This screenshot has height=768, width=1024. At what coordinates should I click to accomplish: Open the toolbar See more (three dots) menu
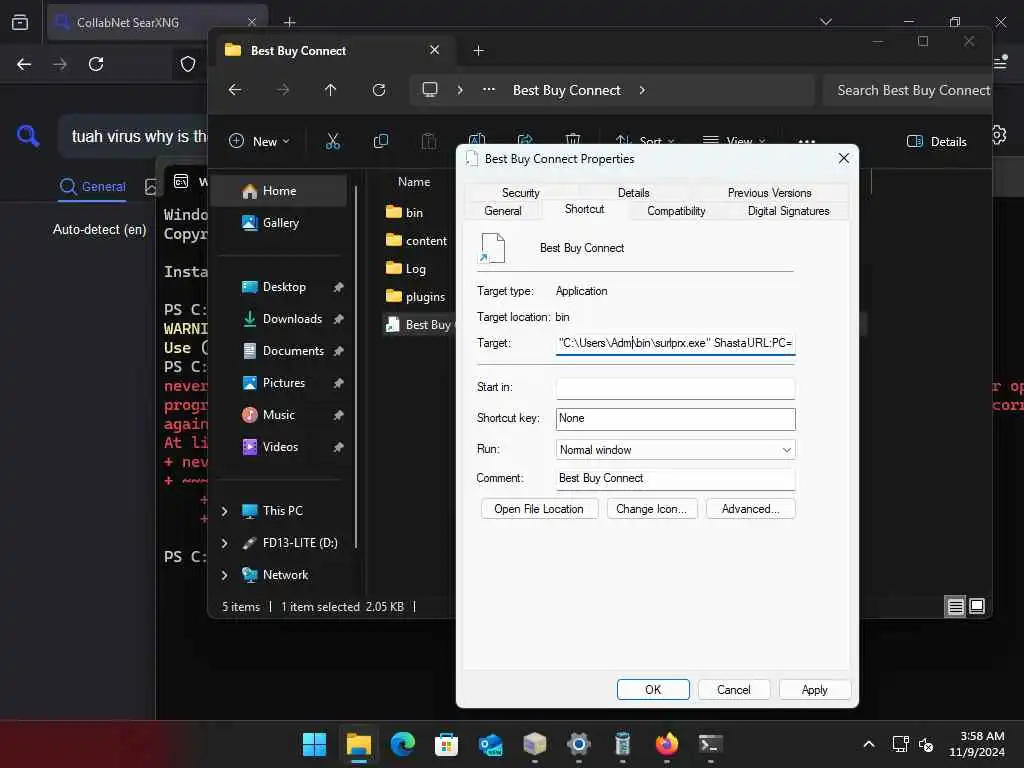(807, 141)
